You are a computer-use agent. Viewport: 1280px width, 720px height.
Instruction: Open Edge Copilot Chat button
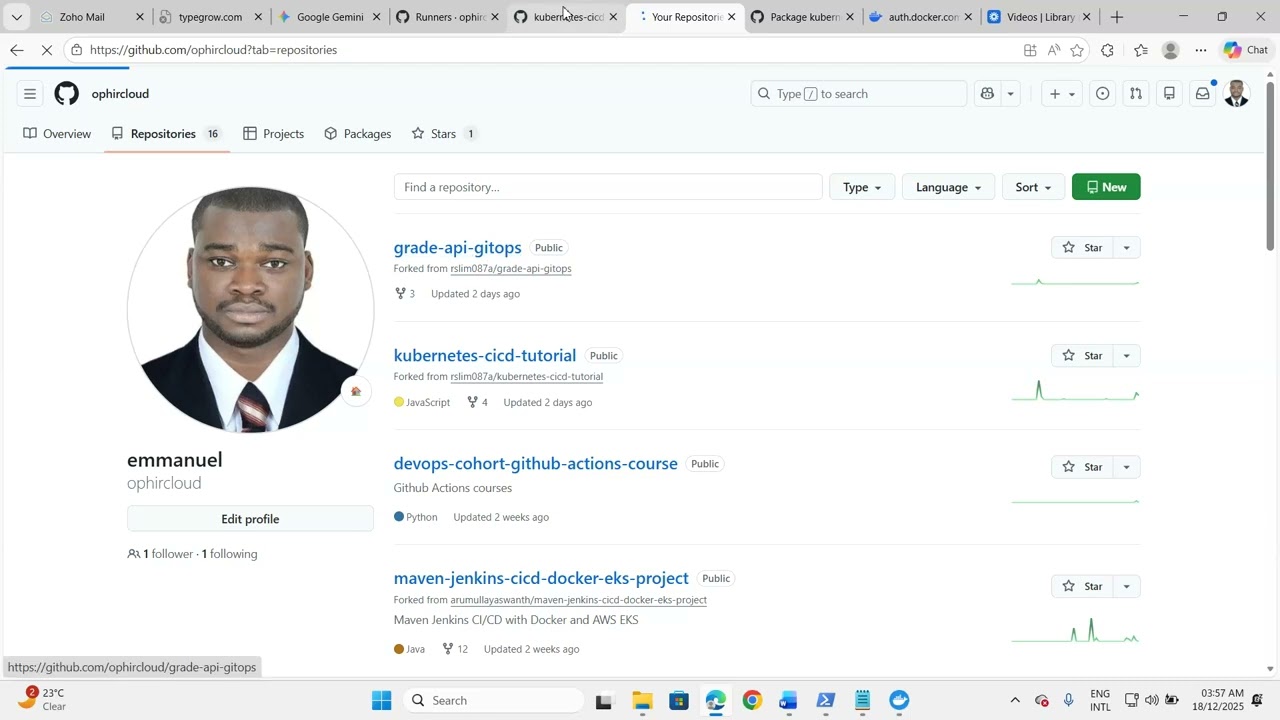pos(1246,50)
